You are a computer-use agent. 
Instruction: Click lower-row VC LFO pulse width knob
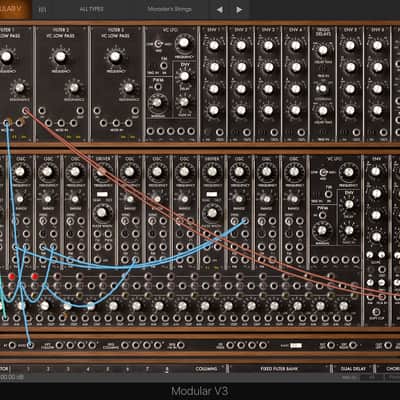pos(322,230)
